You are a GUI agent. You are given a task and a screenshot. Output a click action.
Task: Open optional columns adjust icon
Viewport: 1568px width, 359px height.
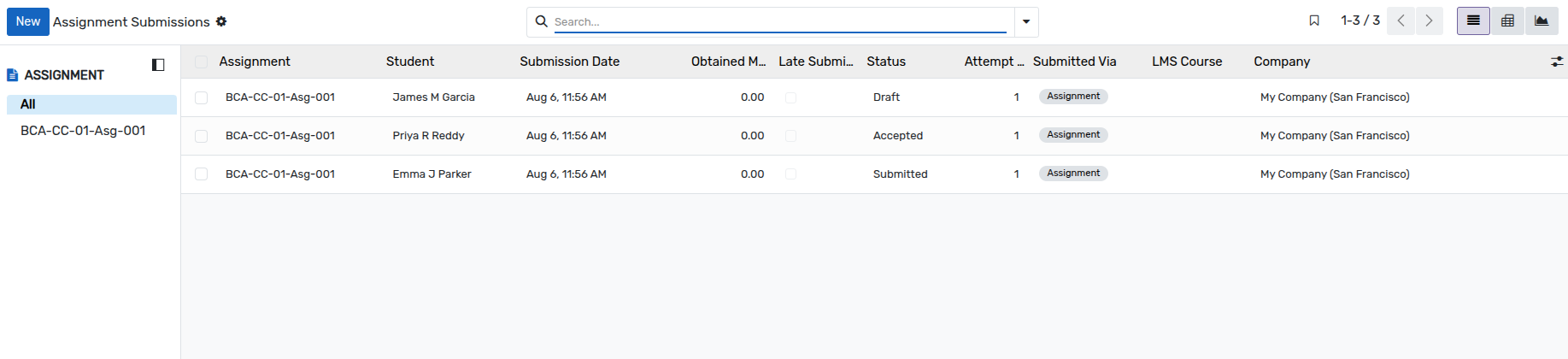(x=1557, y=62)
